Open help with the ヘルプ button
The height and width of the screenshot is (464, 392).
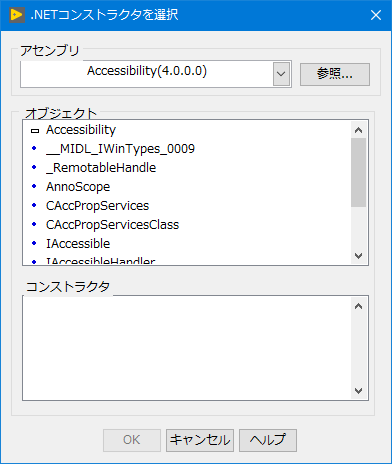(268, 440)
